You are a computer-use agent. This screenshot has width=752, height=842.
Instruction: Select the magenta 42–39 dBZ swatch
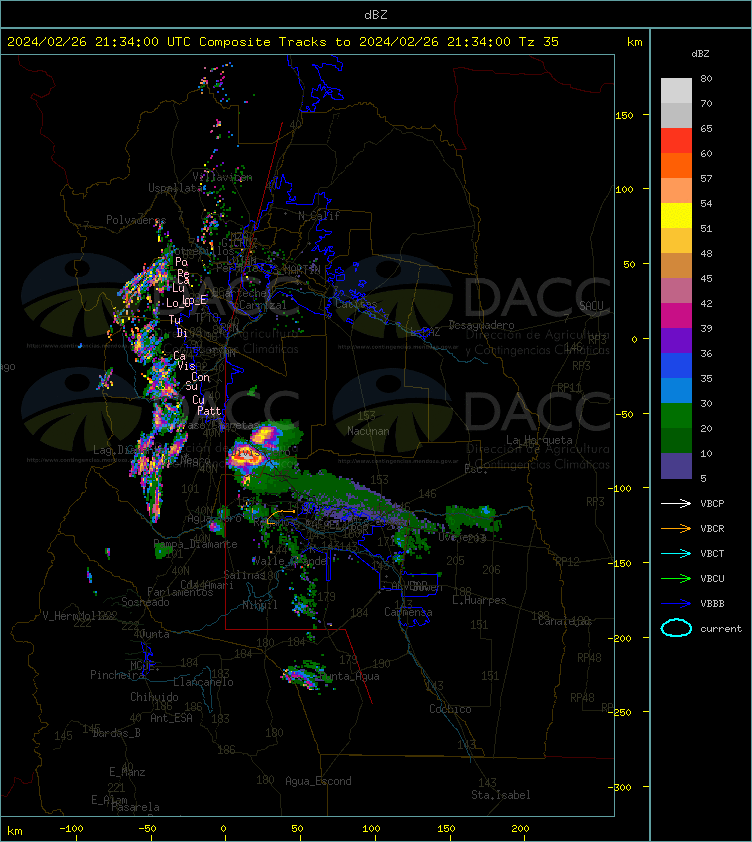(676, 315)
